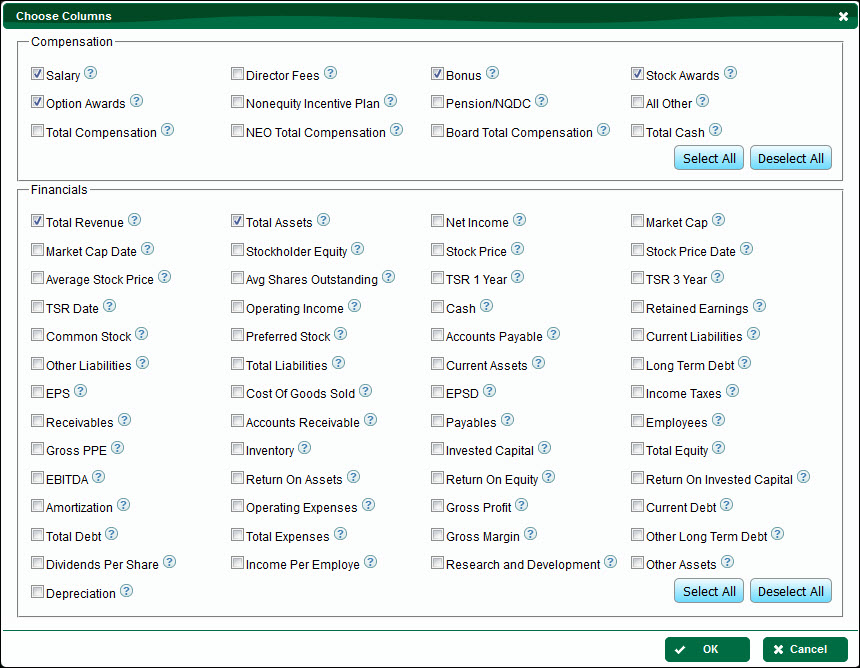Tick the Gross Margin checkbox
Image resolution: width=860 pixels, height=668 pixels.
(437, 535)
